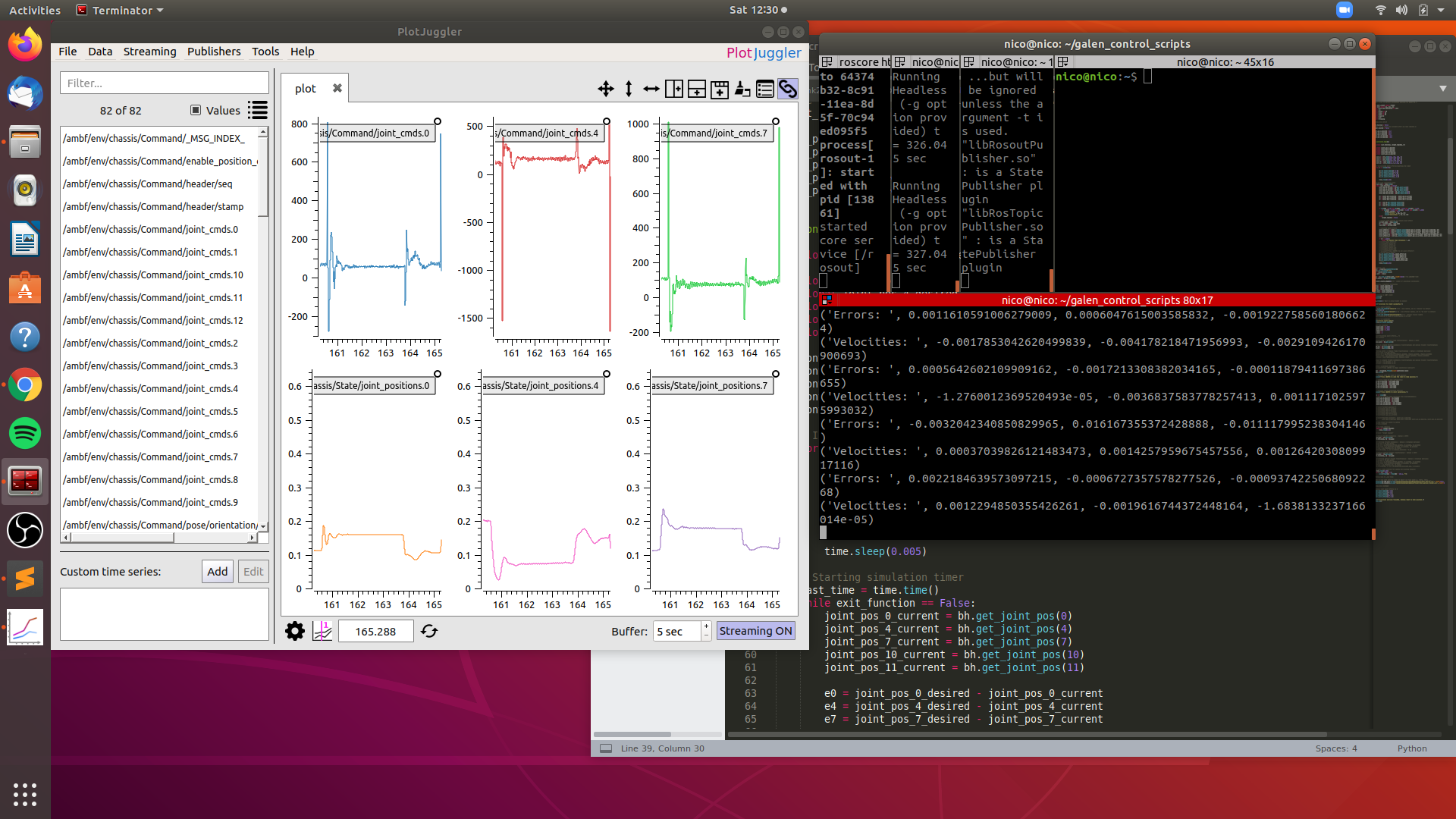Open the Publishers menu
Image resolution: width=1456 pixels, height=819 pixels.
(x=214, y=52)
